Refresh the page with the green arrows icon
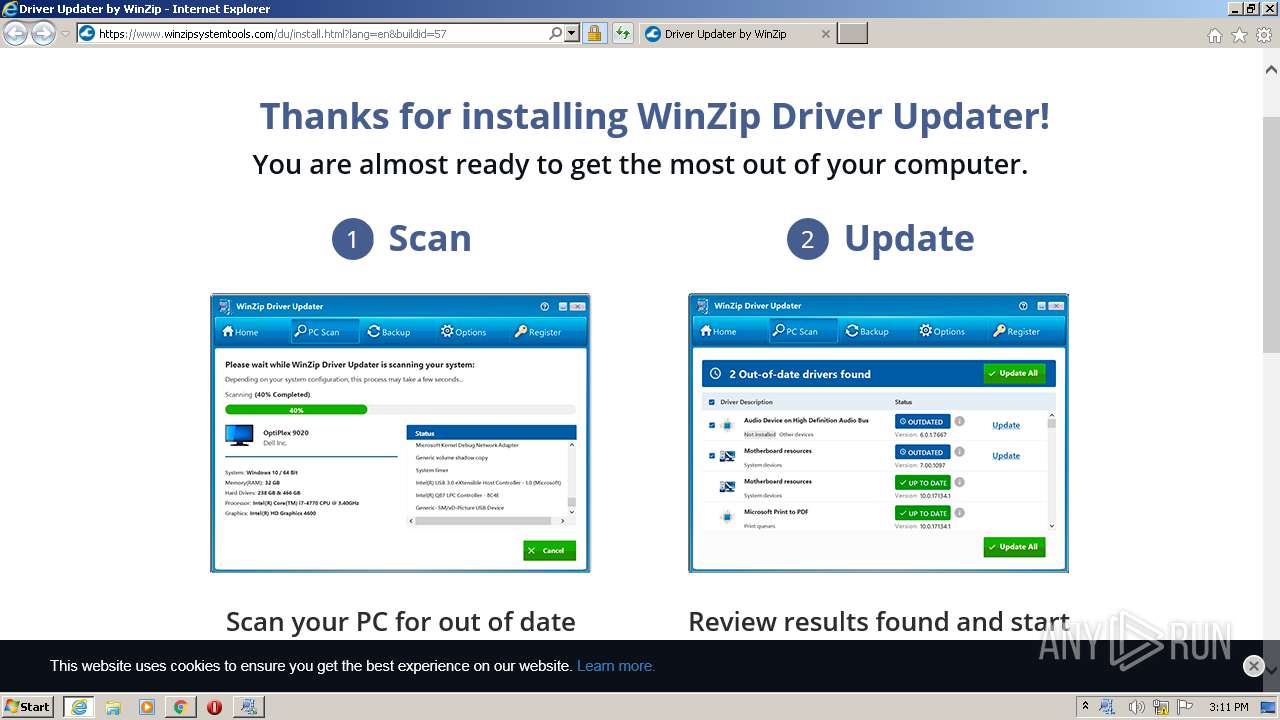Image resolution: width=1280 pixels, height=720 pixels. 622,33
